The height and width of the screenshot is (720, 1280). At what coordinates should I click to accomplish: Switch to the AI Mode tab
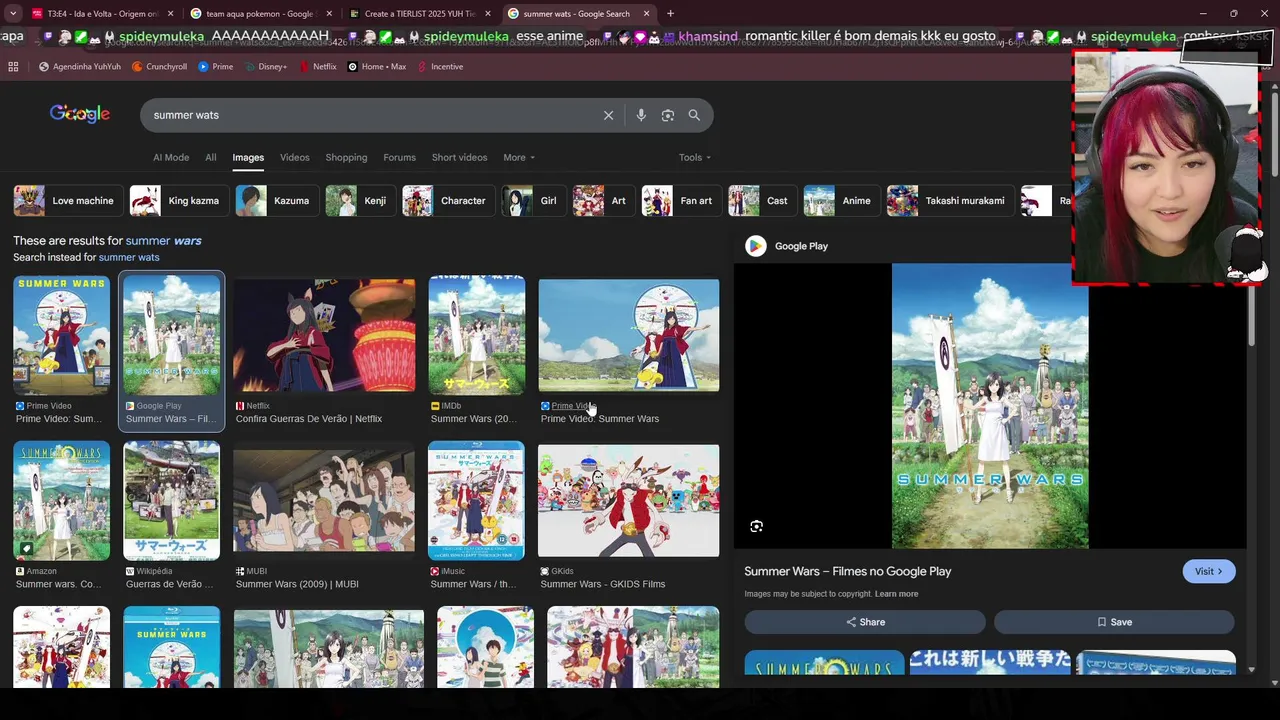coord(171,157)
